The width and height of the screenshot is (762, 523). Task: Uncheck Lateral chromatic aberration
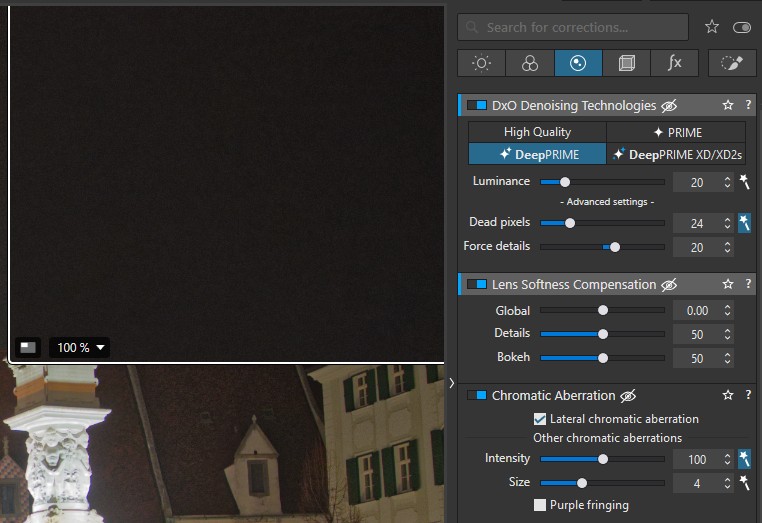539,419
